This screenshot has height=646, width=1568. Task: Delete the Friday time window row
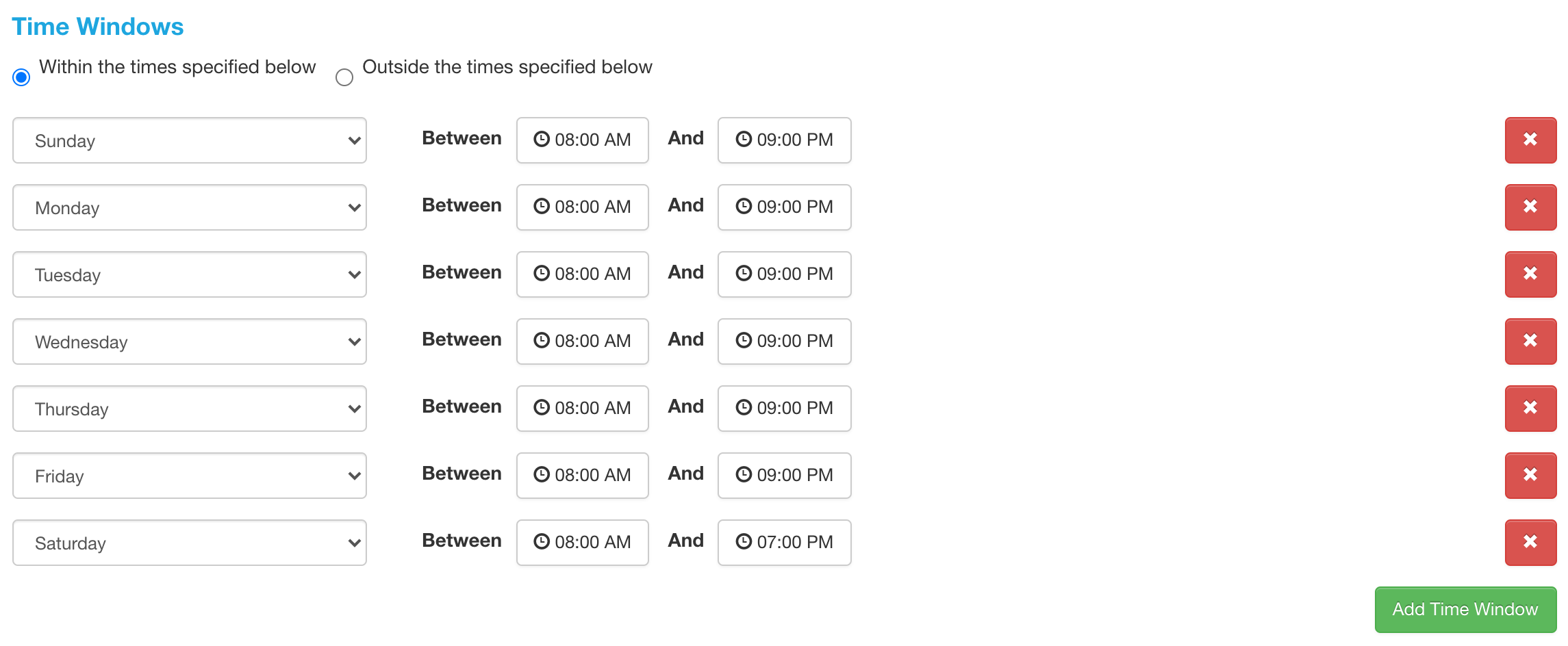coord(1530,476)
